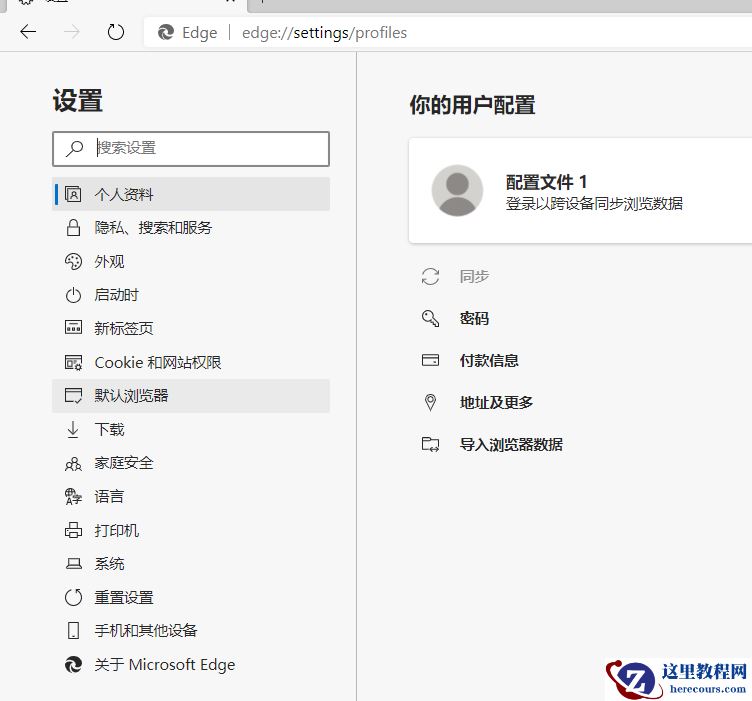Click the Edge logo beside 关于 Microsoft Edge
Image resolution: width=752 pixels, height=701 pixels.
coord(73,665)
